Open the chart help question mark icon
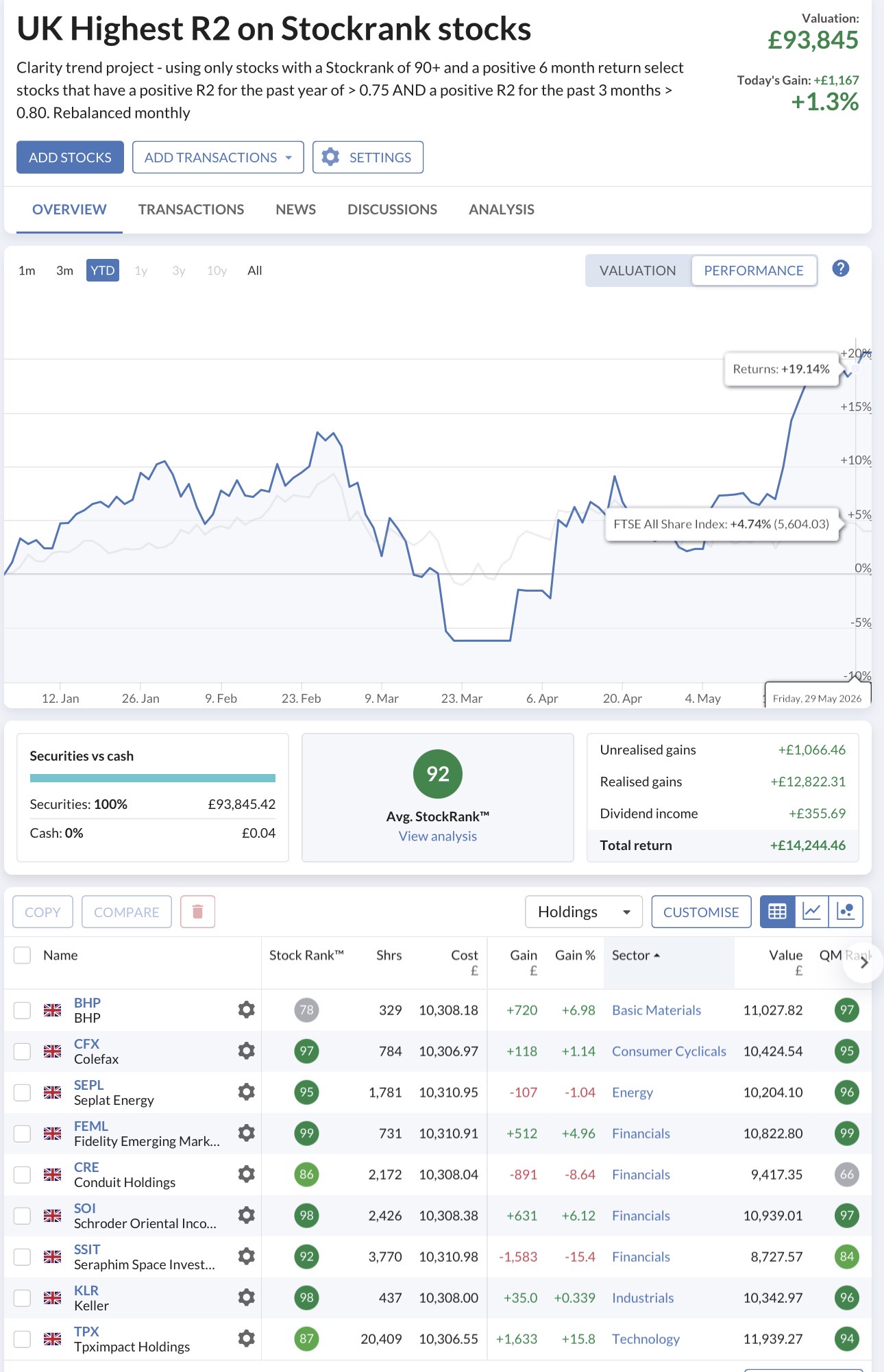 tap(841, 269)
